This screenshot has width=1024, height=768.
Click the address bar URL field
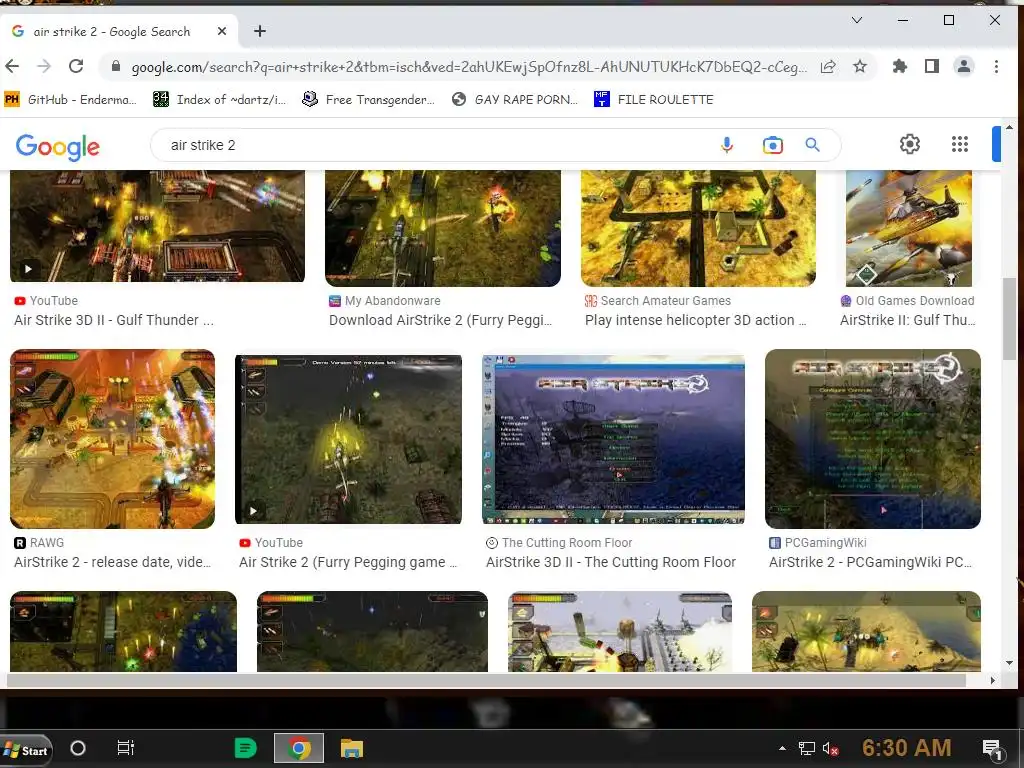coord(469,67)
